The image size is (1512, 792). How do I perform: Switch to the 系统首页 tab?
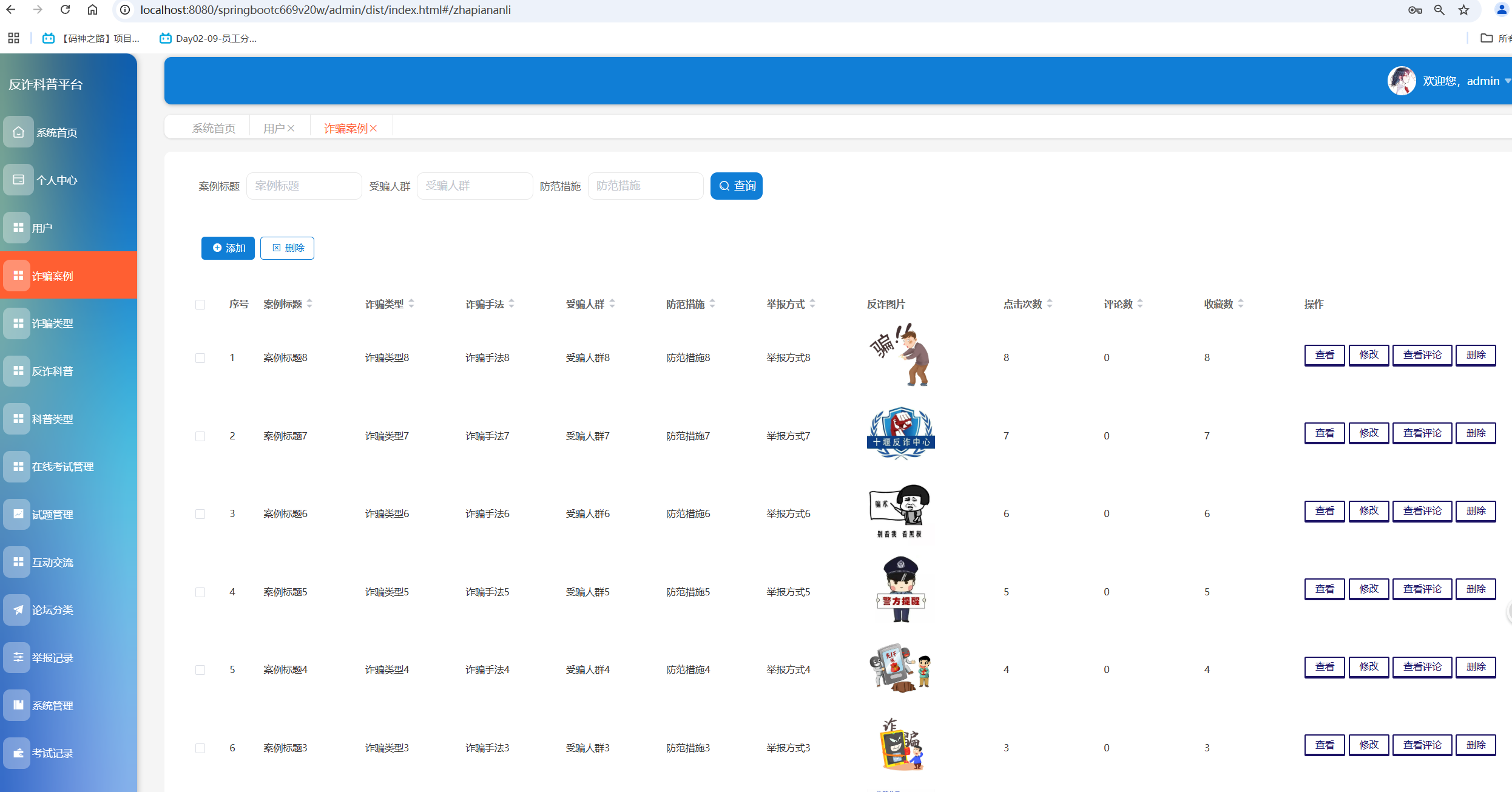[214, 128]
